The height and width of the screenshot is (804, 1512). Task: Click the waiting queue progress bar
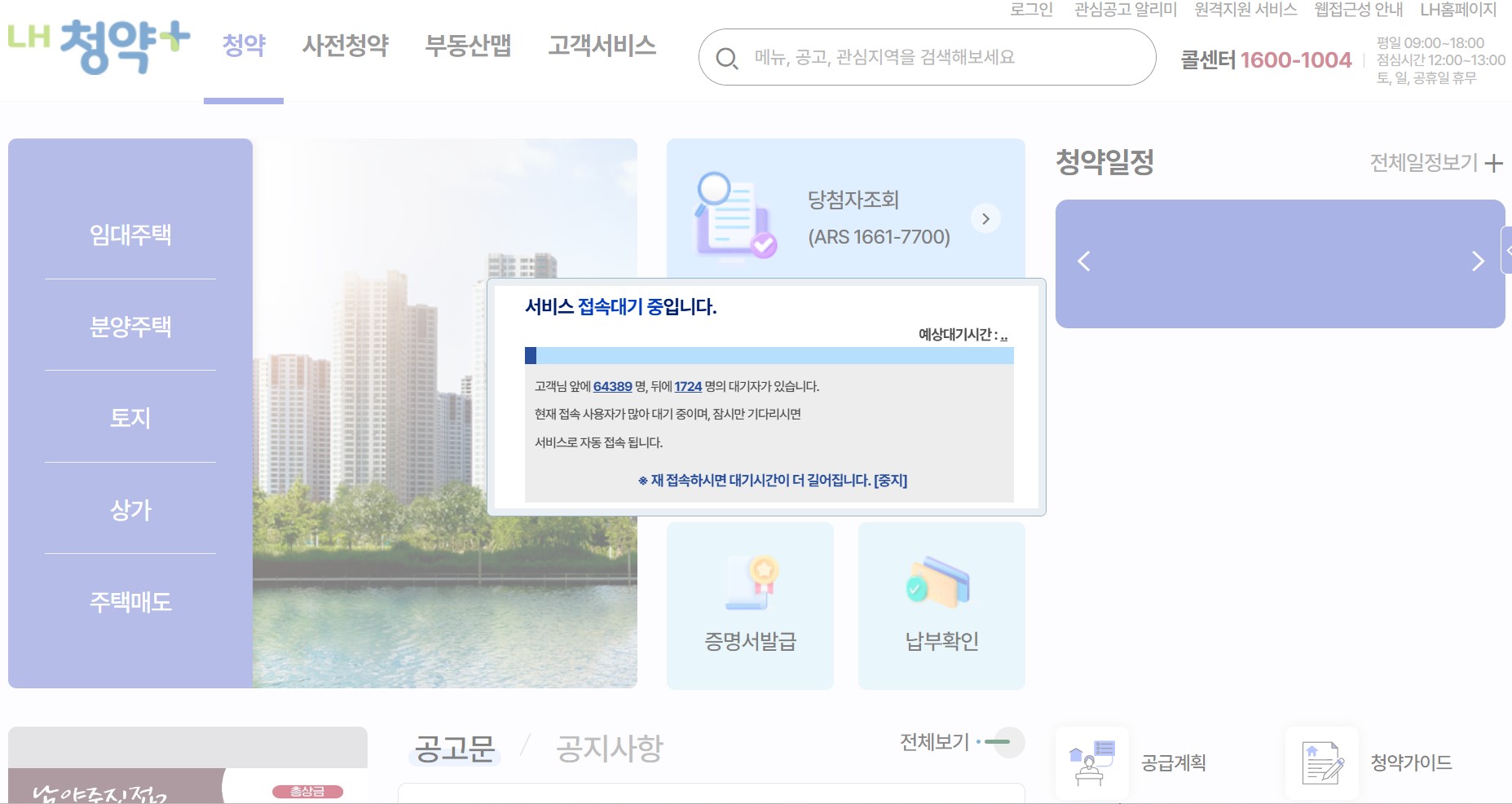[x=769, y=355]
